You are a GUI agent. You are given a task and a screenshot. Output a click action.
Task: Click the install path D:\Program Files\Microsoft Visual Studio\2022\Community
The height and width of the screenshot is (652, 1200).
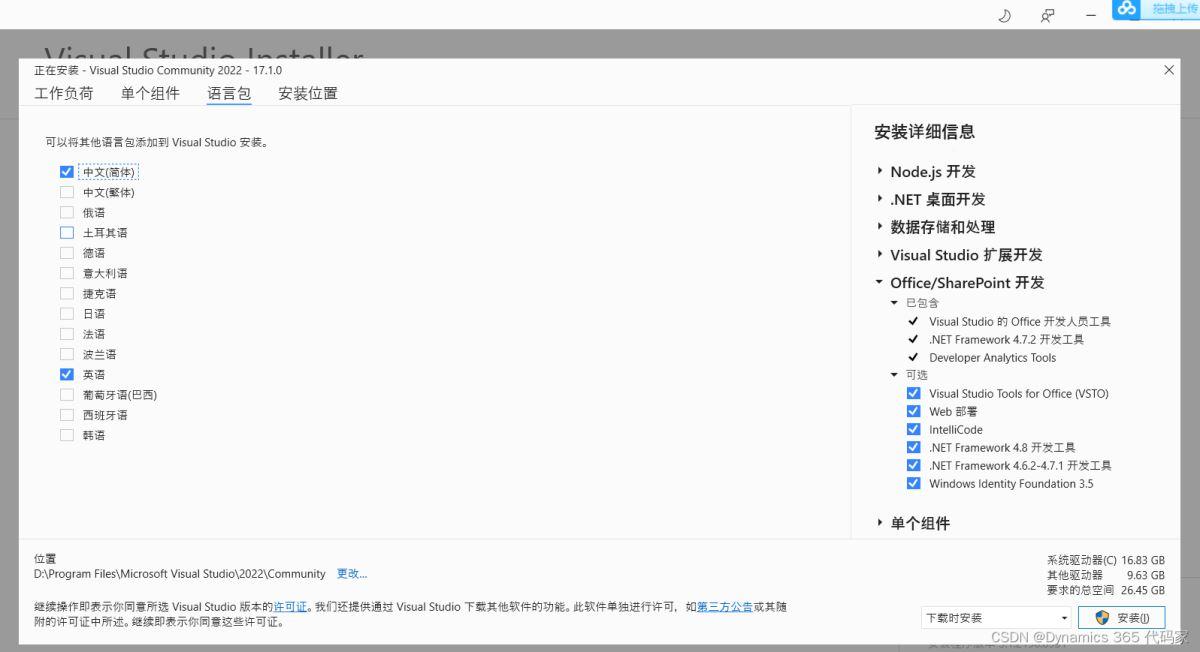180,574
